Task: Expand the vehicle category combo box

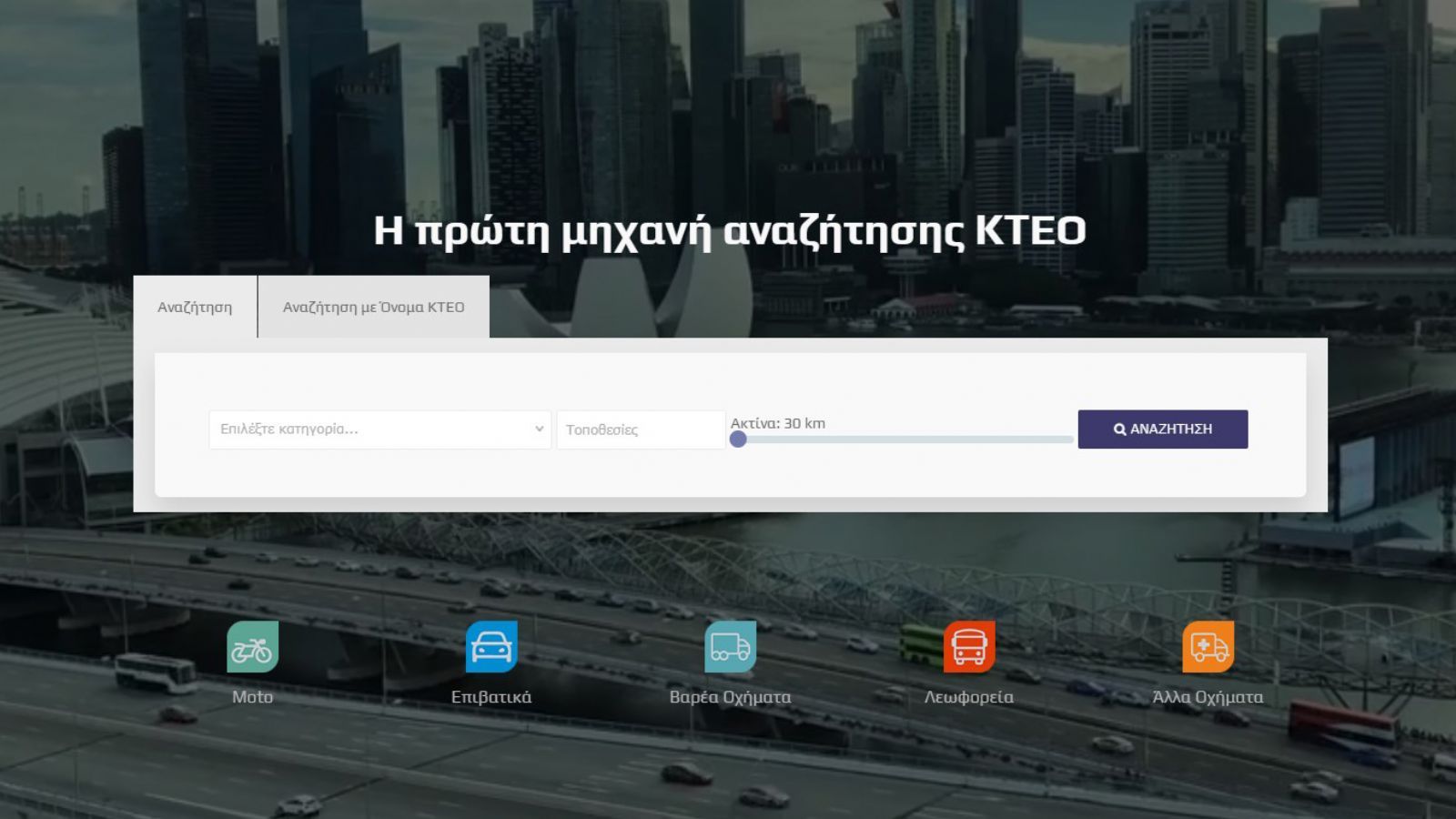Action: point(378,428)
